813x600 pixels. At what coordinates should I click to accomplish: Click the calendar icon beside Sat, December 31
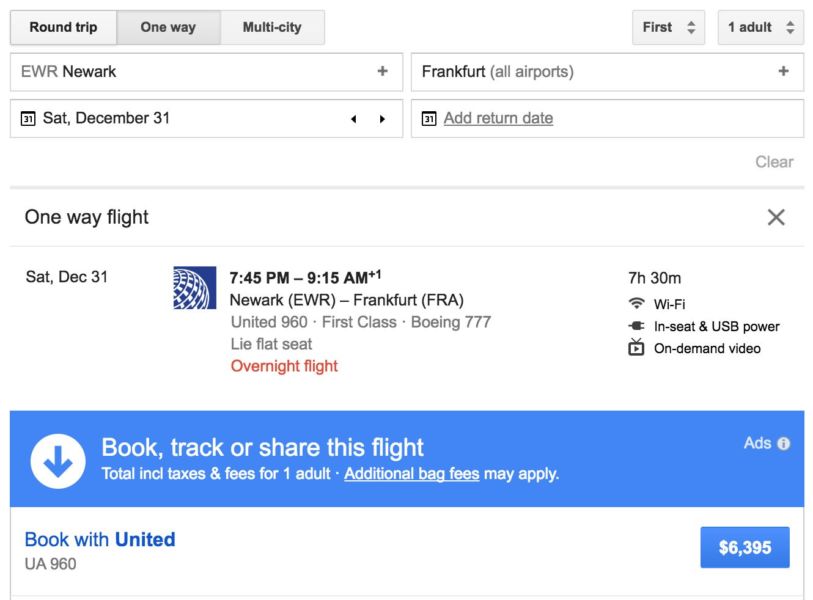pyautogui.click(x=28, y=119)
